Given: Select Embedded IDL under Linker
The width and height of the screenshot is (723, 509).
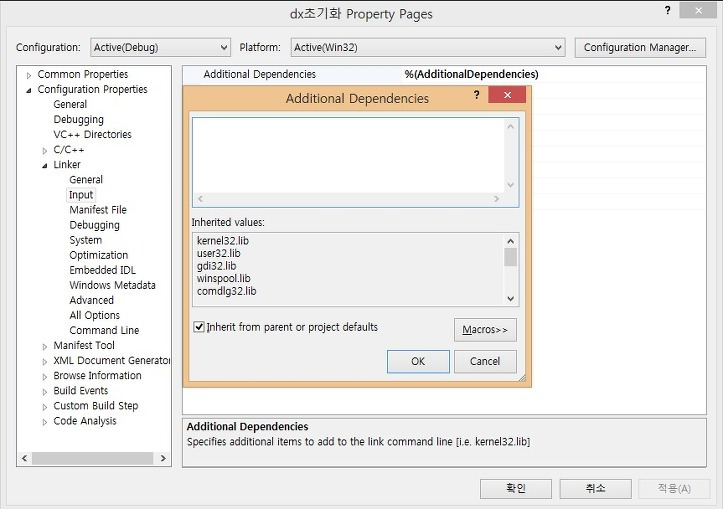Looking at the screenshot, I should click(102, 270).
